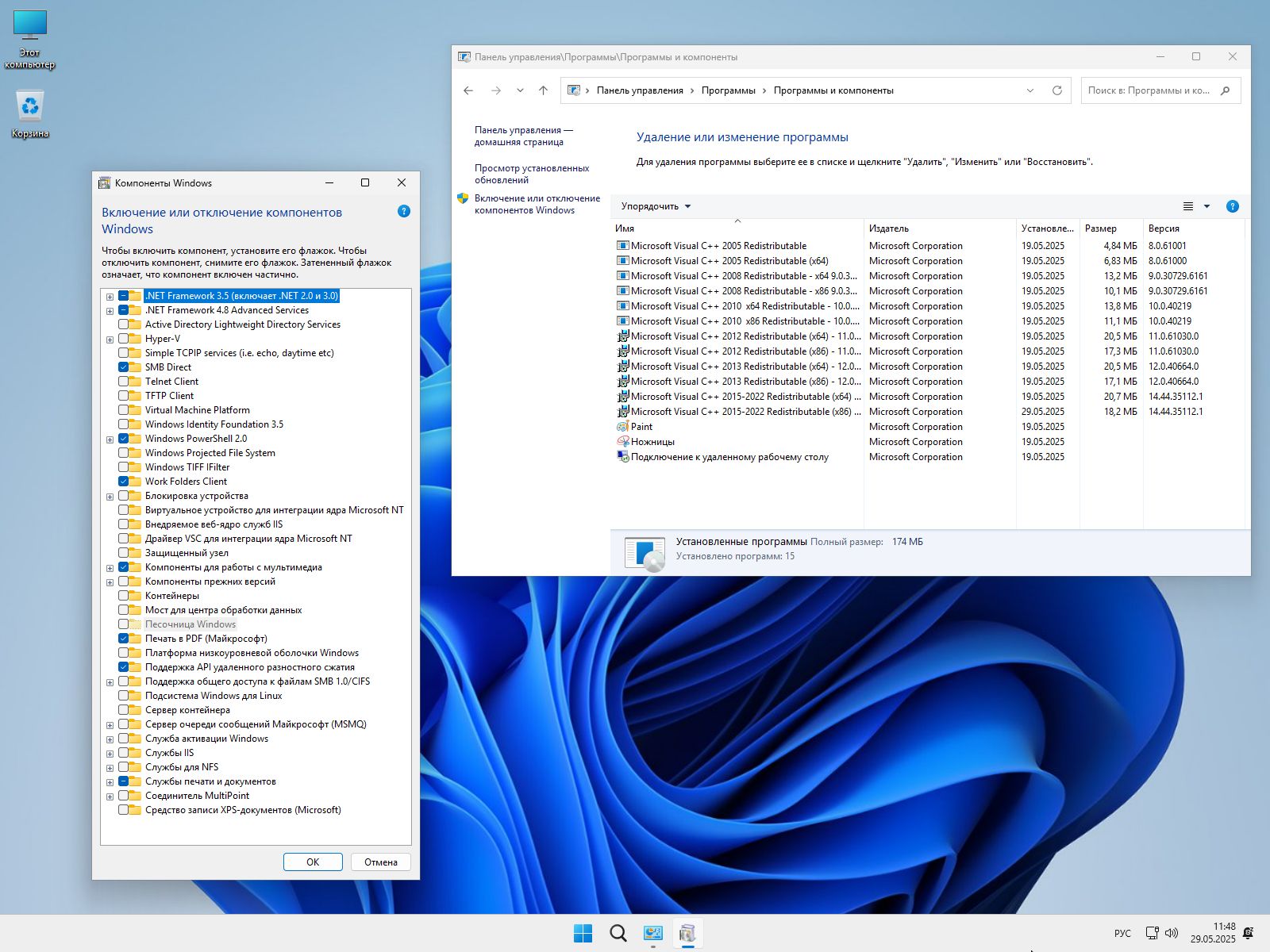1270x952 pixels.
Task: Open the notification bell tray icon
Action: click(x=1249, y=934)
